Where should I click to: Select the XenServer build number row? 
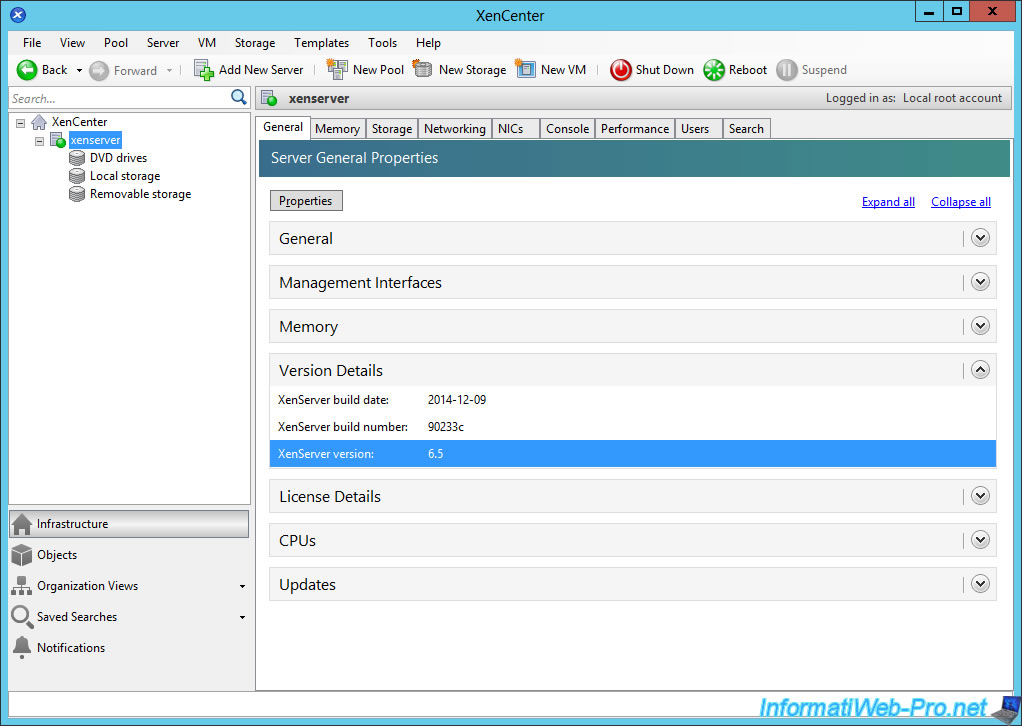point(633,427)
